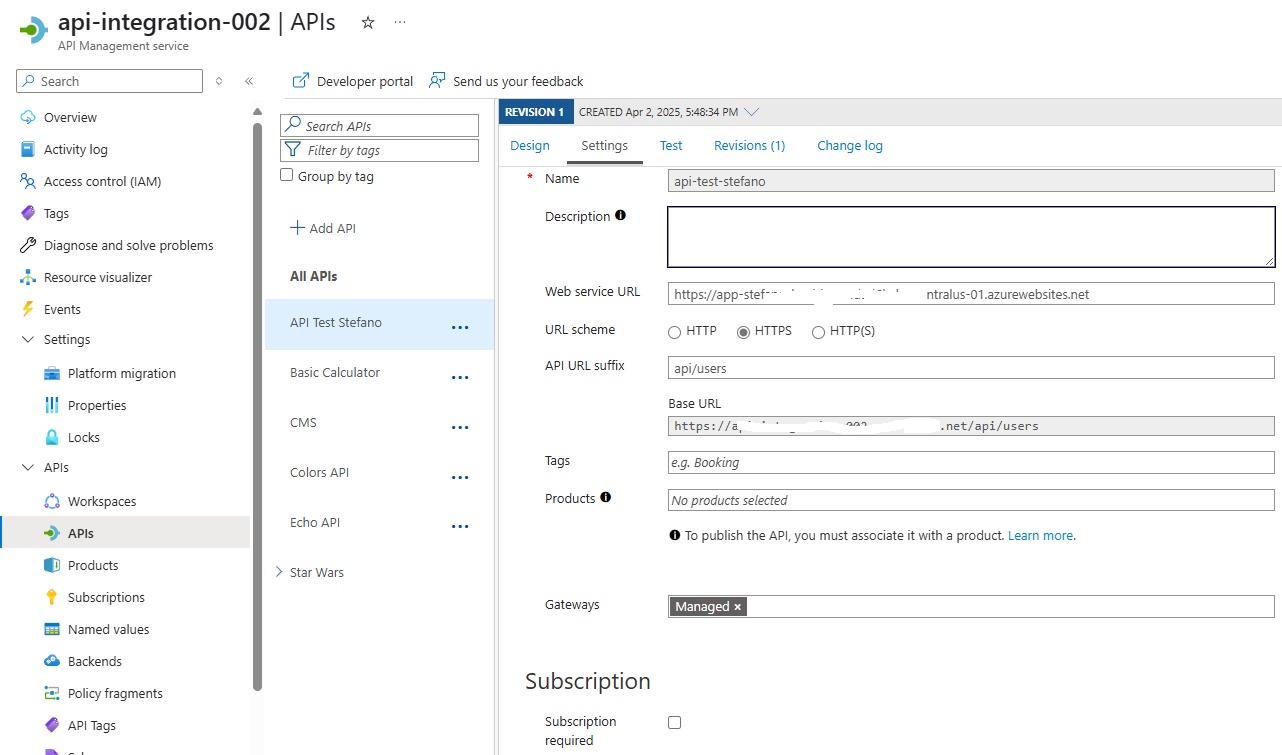
Task: Click the Subscriptions key icon
Action: click(x=52, y=597)
